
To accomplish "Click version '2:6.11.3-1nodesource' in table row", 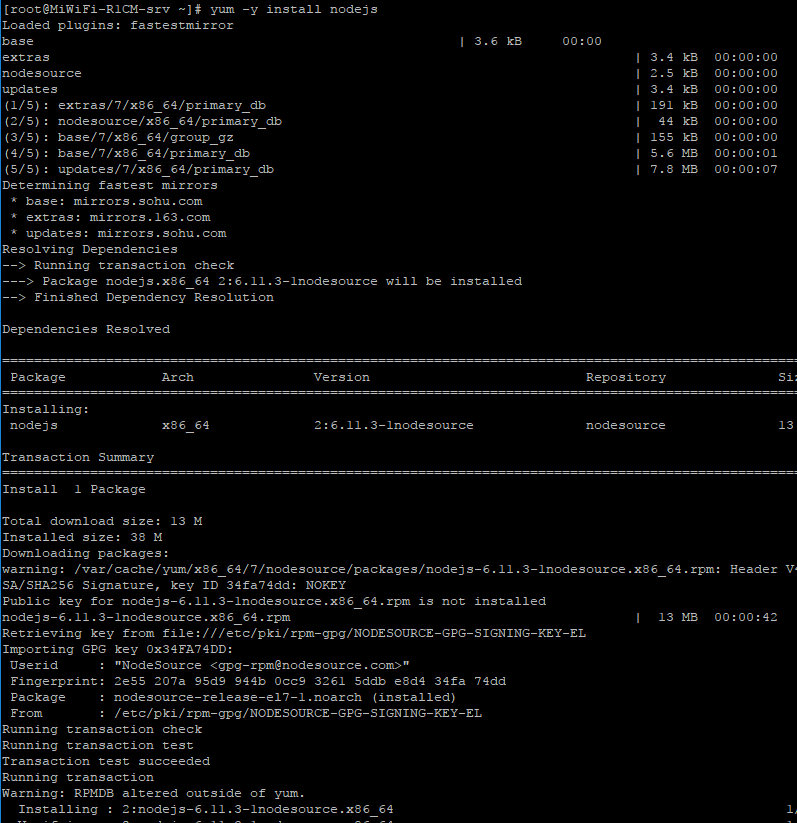I will coord(394,426).
